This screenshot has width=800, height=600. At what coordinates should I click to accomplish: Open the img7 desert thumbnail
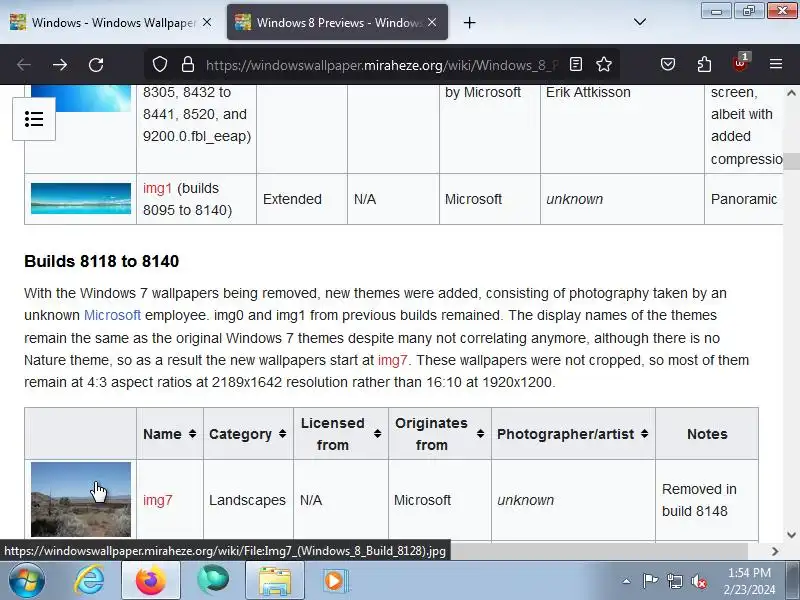coord(81,499)
